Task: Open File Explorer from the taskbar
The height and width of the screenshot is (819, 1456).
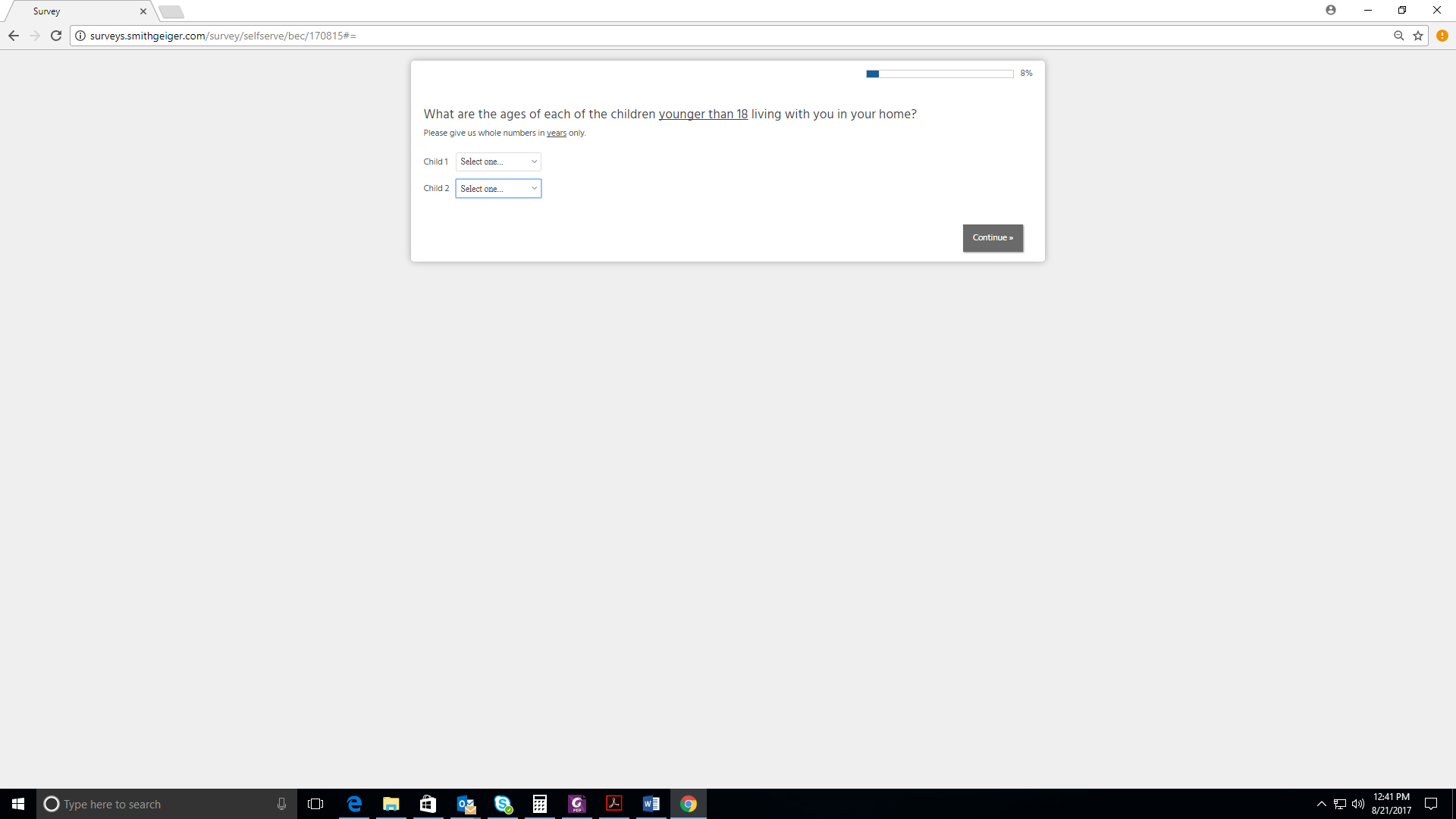Action: pyautogui.click(x=391, y=804)
